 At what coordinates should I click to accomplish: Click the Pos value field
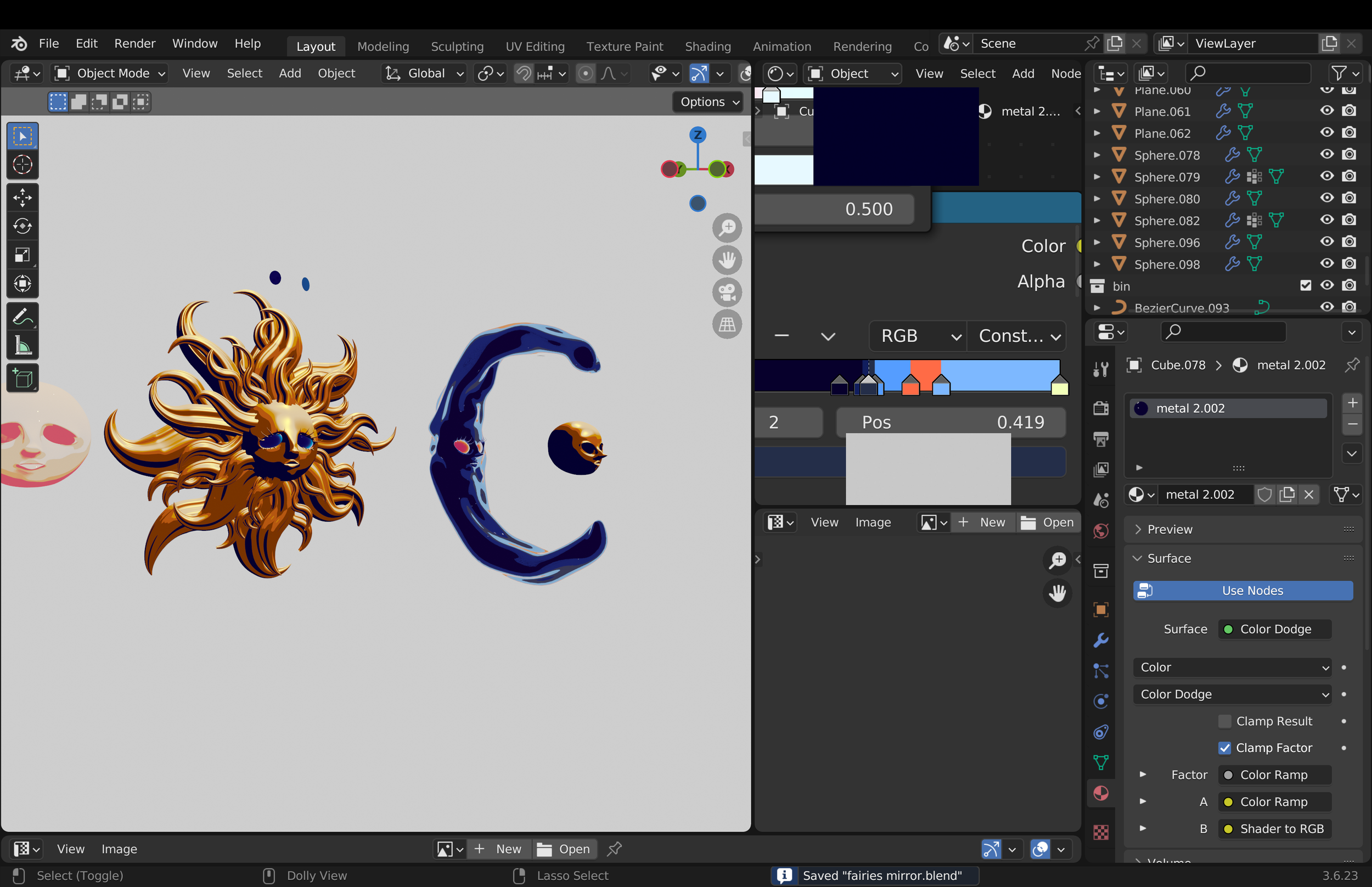(x=951, y=422)
